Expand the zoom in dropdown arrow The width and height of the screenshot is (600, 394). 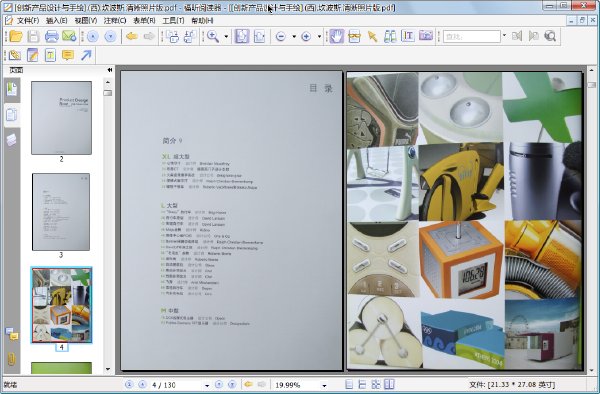pos(319,36)
